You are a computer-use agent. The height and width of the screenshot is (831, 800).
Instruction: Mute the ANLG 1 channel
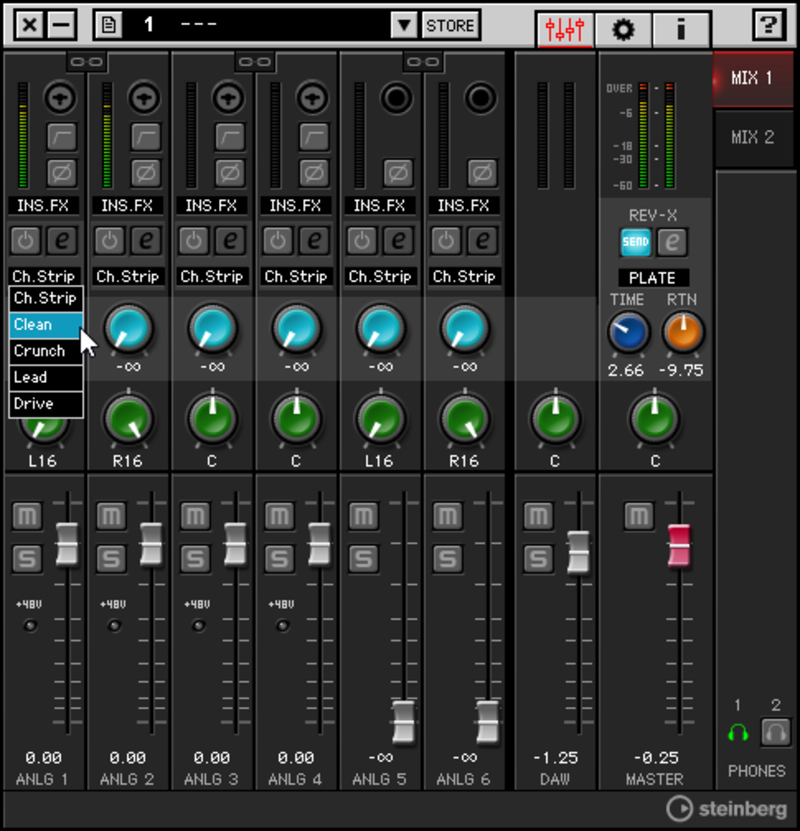[x=26, y=515]
